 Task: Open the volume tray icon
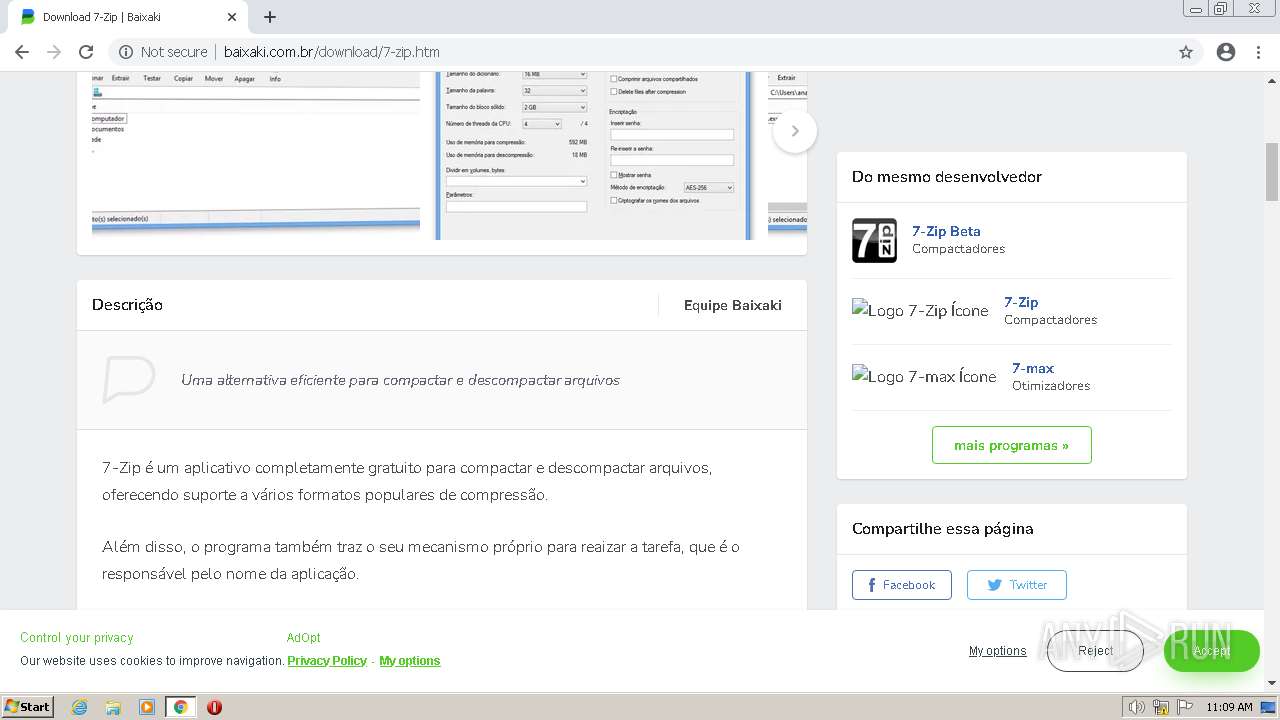coord(1137,707)
